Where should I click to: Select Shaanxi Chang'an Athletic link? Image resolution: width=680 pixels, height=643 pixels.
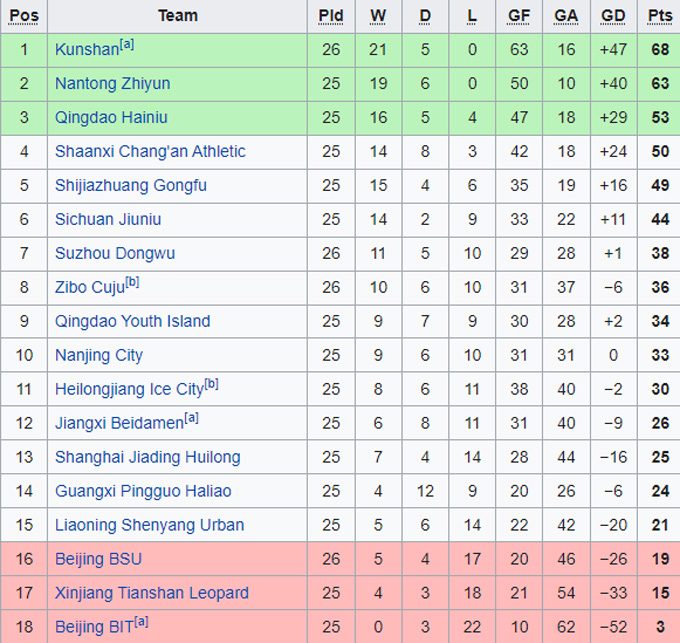point(150,152)
